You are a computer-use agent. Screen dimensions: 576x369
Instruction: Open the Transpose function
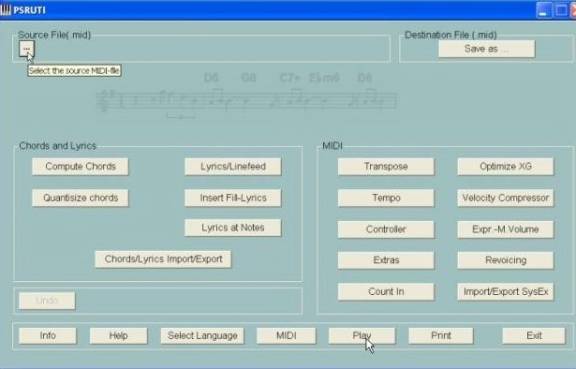click(386, 166)
